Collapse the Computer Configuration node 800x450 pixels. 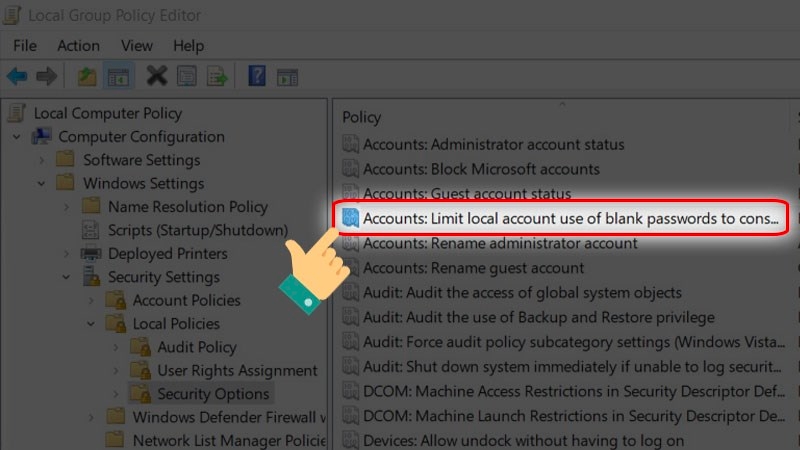[17, 137]
